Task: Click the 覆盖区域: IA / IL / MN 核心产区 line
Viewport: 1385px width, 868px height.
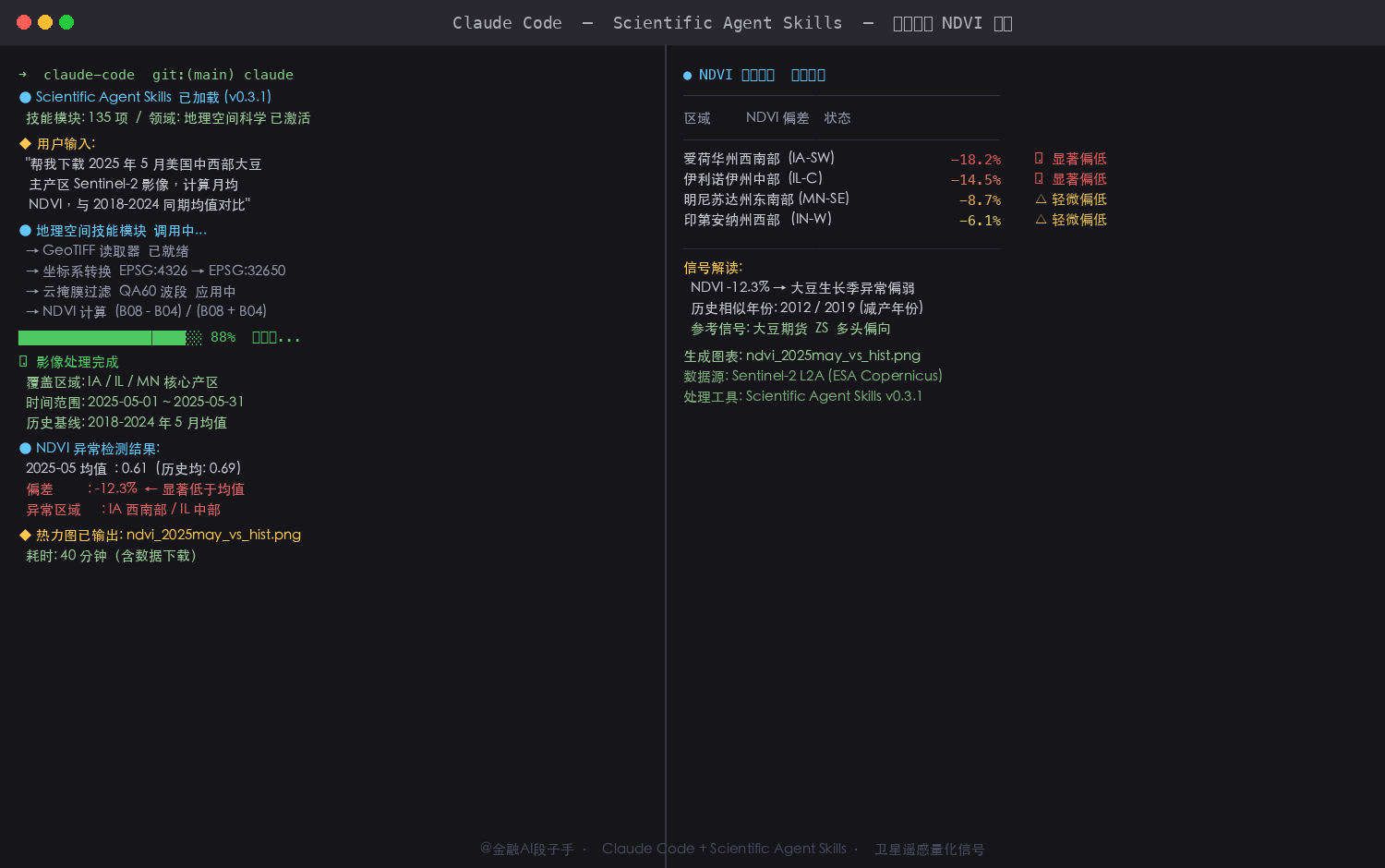Action: [x=122, y=381]
